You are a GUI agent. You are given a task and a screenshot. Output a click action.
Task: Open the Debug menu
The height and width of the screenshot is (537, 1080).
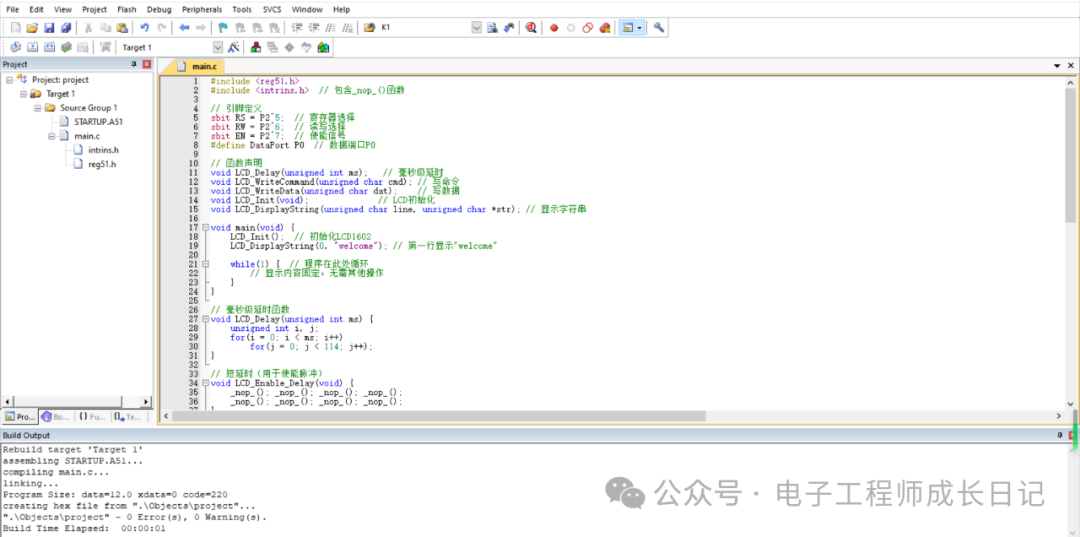[x=159, y=10]
